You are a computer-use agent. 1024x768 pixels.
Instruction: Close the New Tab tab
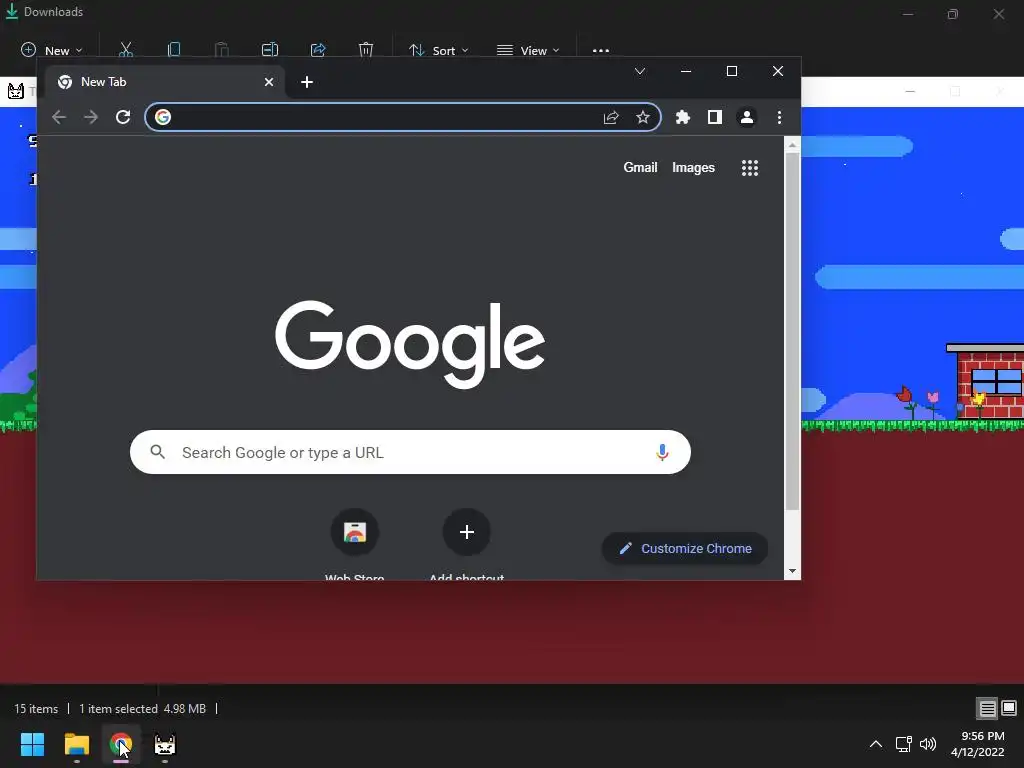click(x=268, y=82)
